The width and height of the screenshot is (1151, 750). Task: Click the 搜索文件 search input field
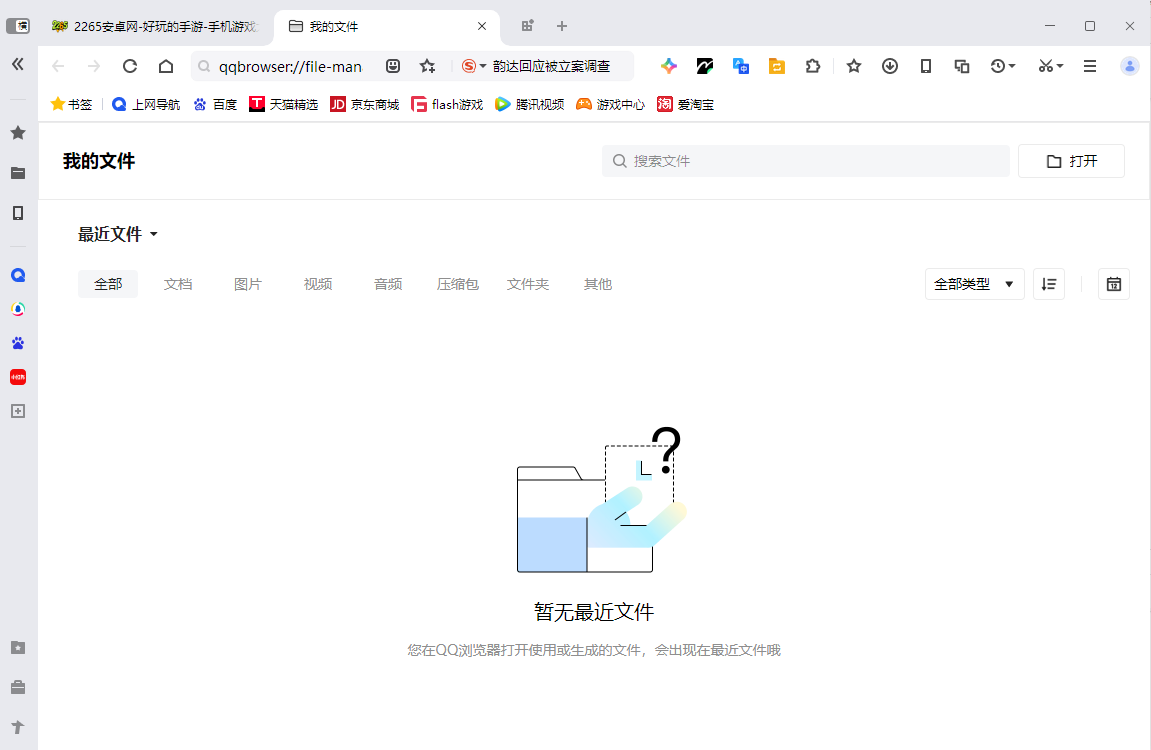805,161
